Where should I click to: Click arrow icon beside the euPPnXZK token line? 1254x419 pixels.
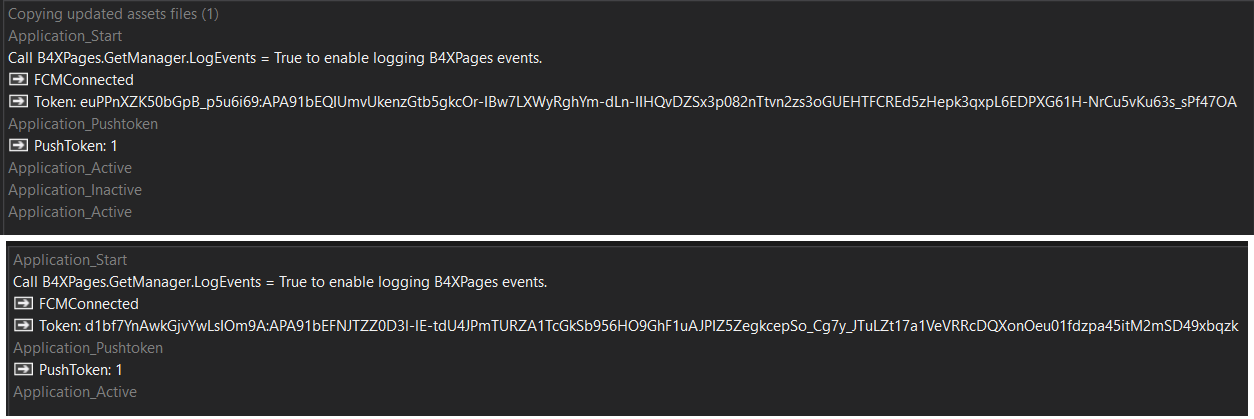coord(18,102)
